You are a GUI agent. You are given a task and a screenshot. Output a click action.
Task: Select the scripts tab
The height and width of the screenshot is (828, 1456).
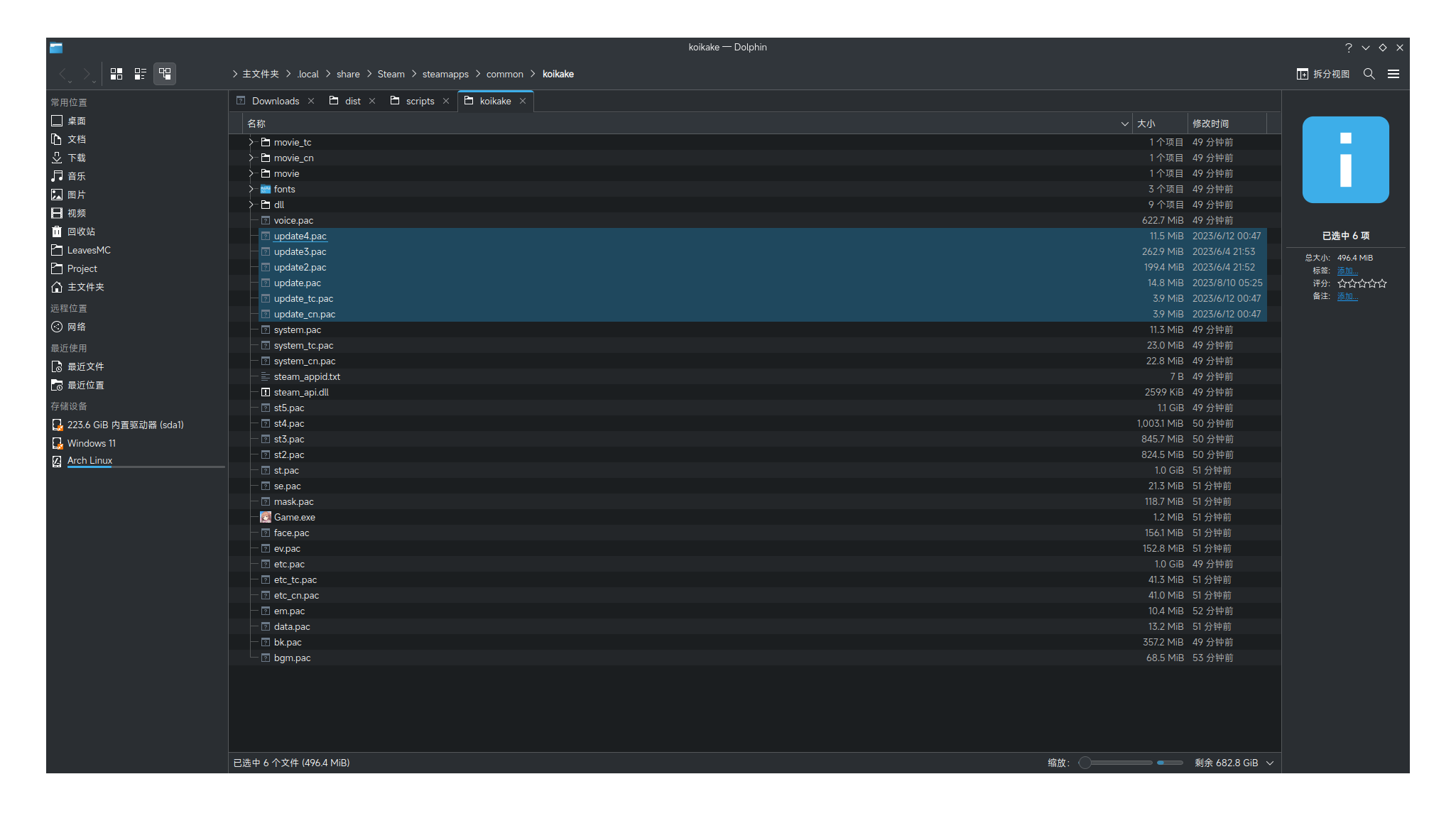421,100
